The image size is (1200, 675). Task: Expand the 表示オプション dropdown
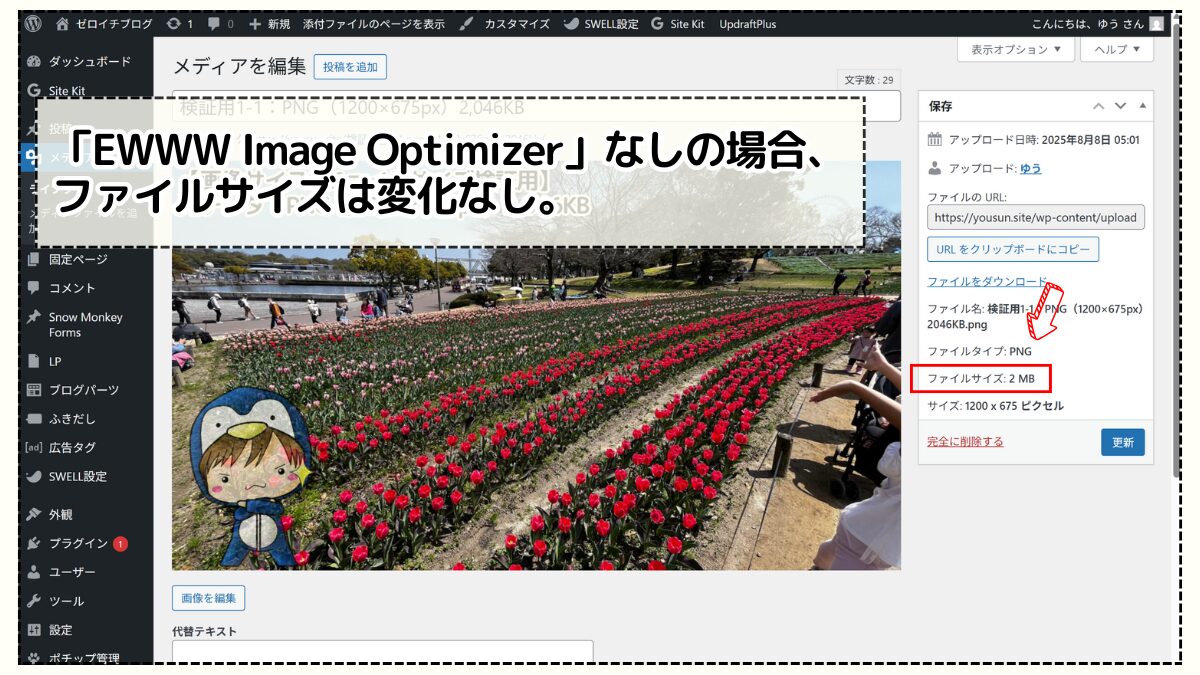[x=1016, y=49]
